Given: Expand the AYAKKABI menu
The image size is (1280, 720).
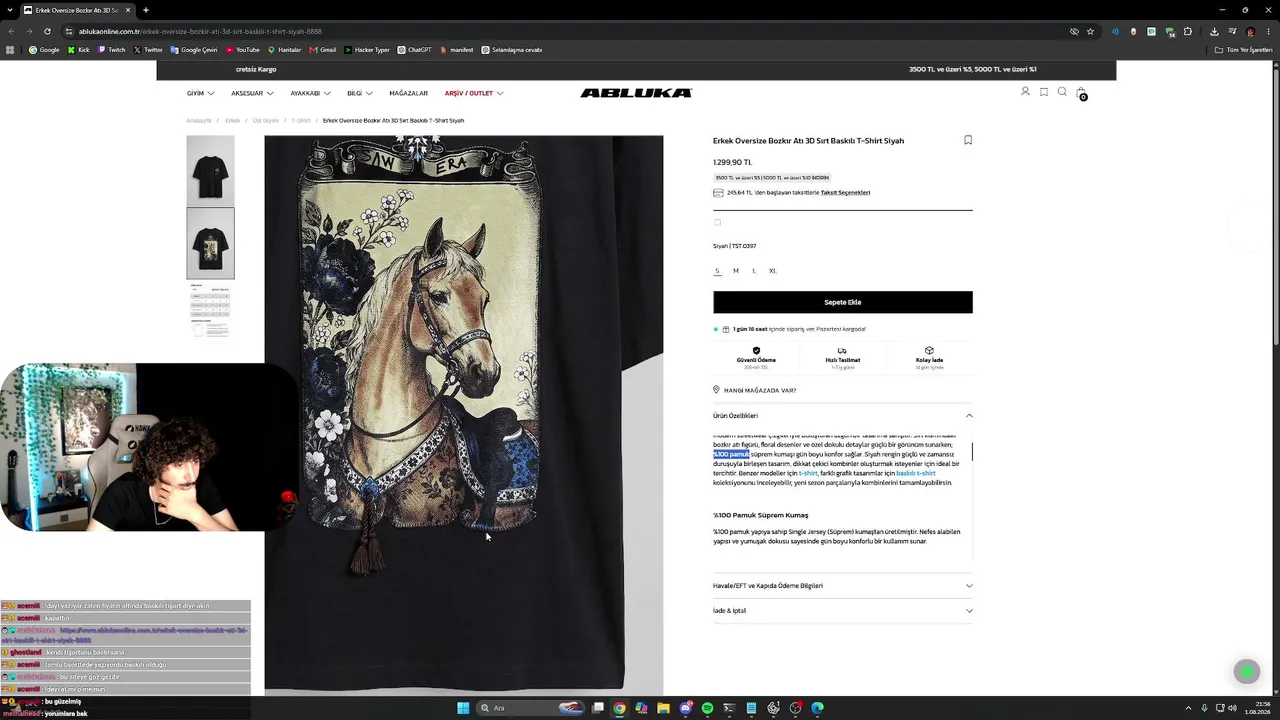Looking at the screenshot, I should pyautogui.click(x=310, y=93).
